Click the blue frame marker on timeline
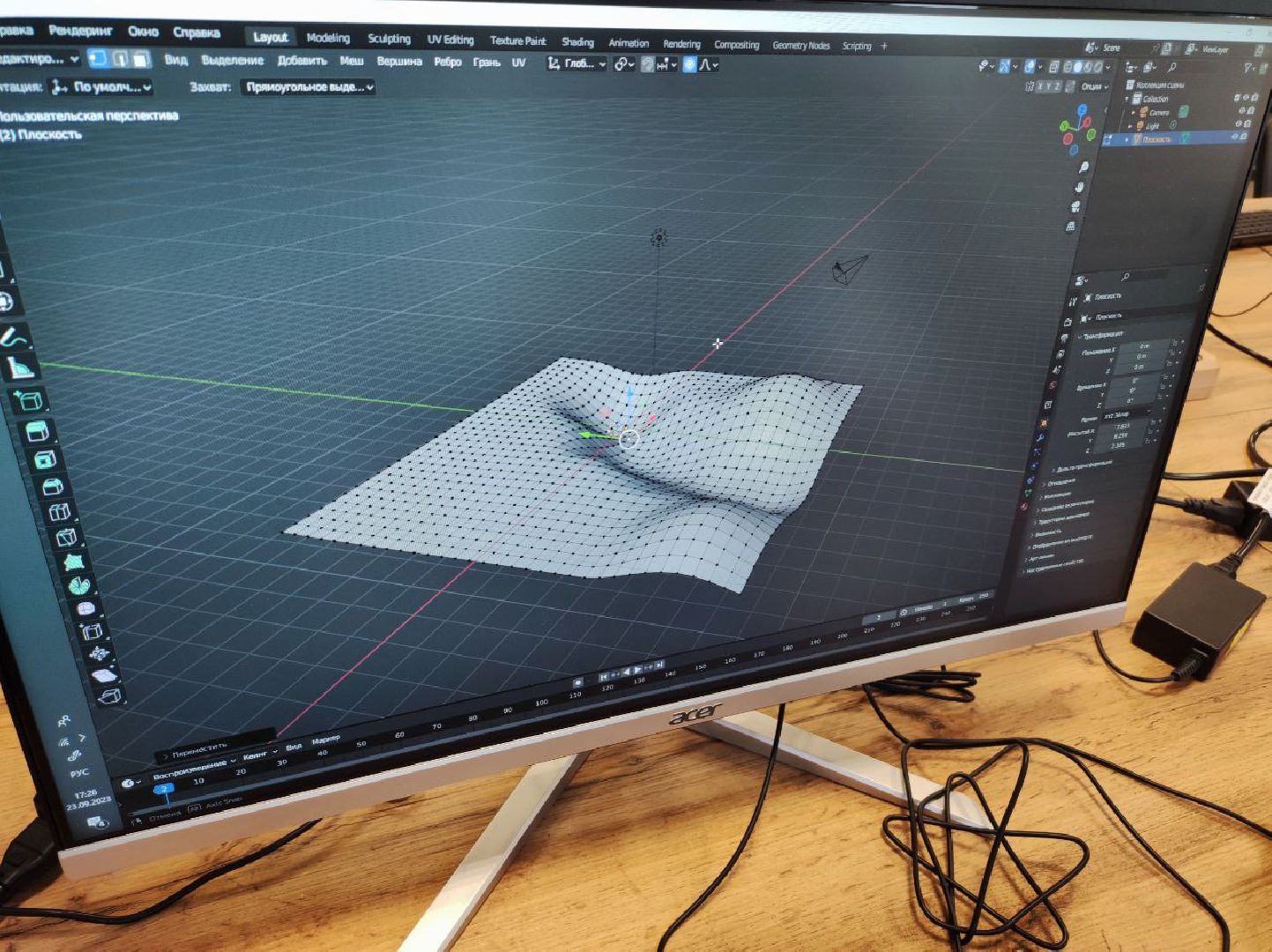1272x952 pixels. click(x=164, y=789)
